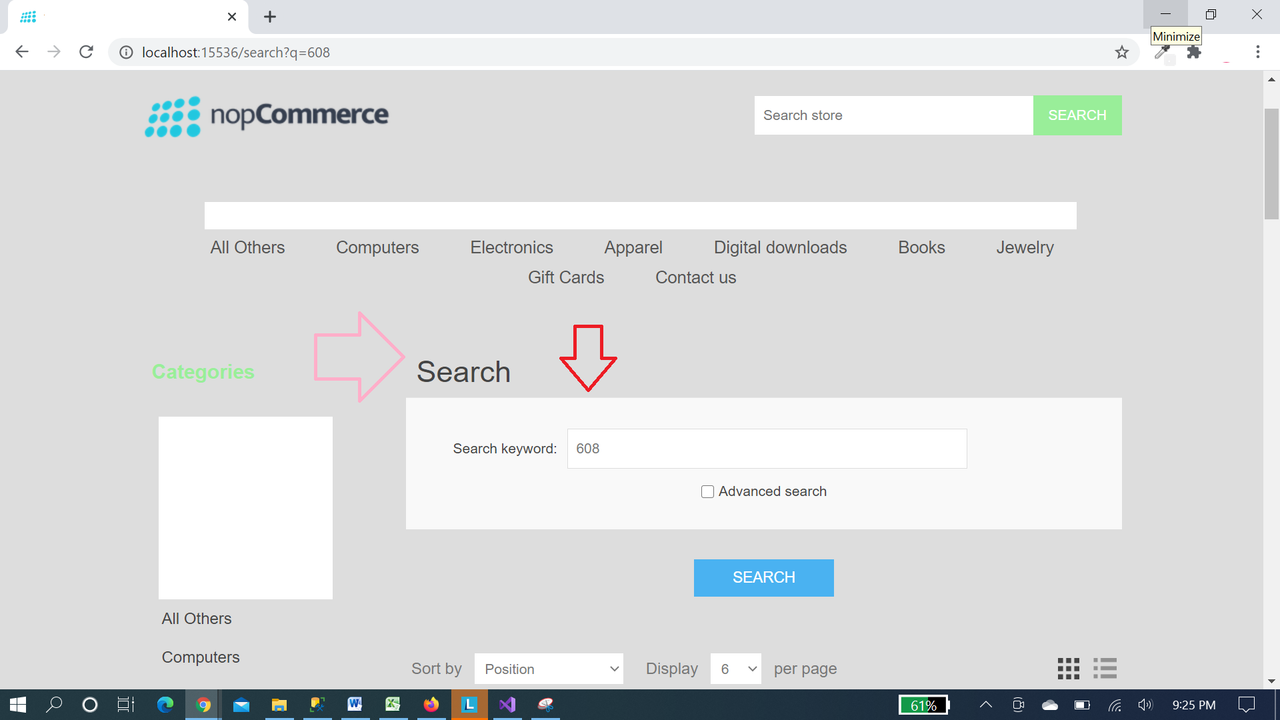This screenshot has width=1280, height=720.
Task: Open the Sort by Position dropdown
Action: pyautogui.click(x=548, y=668)
